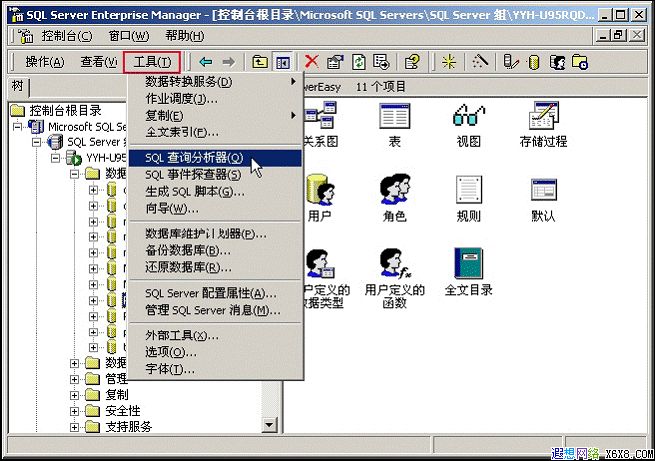The image size is (655, 461).
Task: Expand the 管理 folder node
Action: click(74, 379)
